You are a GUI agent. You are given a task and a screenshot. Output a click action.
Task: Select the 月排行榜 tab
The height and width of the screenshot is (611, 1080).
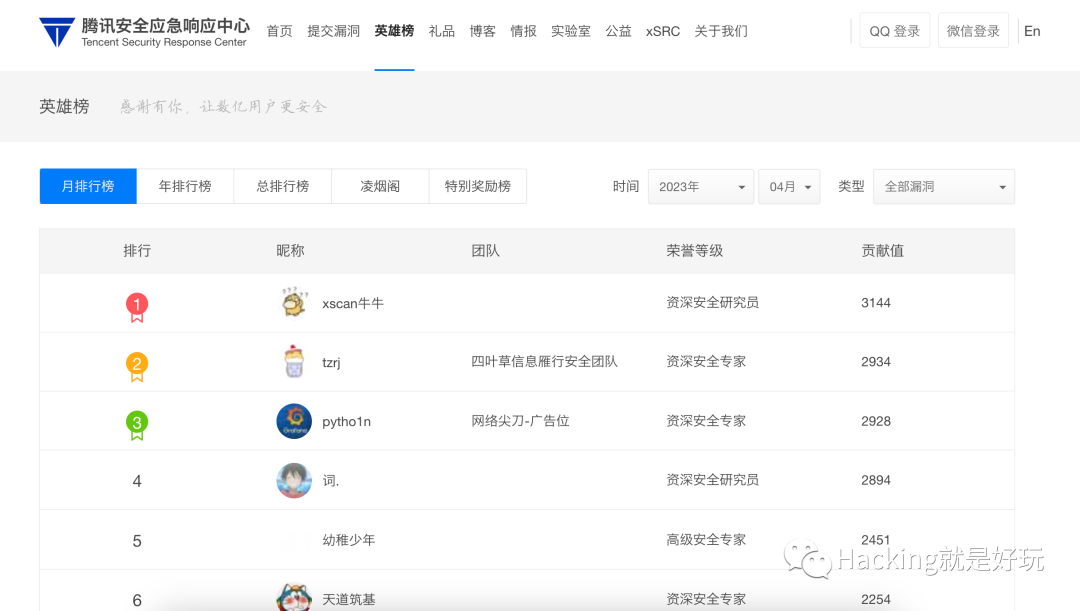pyautogui.click(x=88, y=186)
